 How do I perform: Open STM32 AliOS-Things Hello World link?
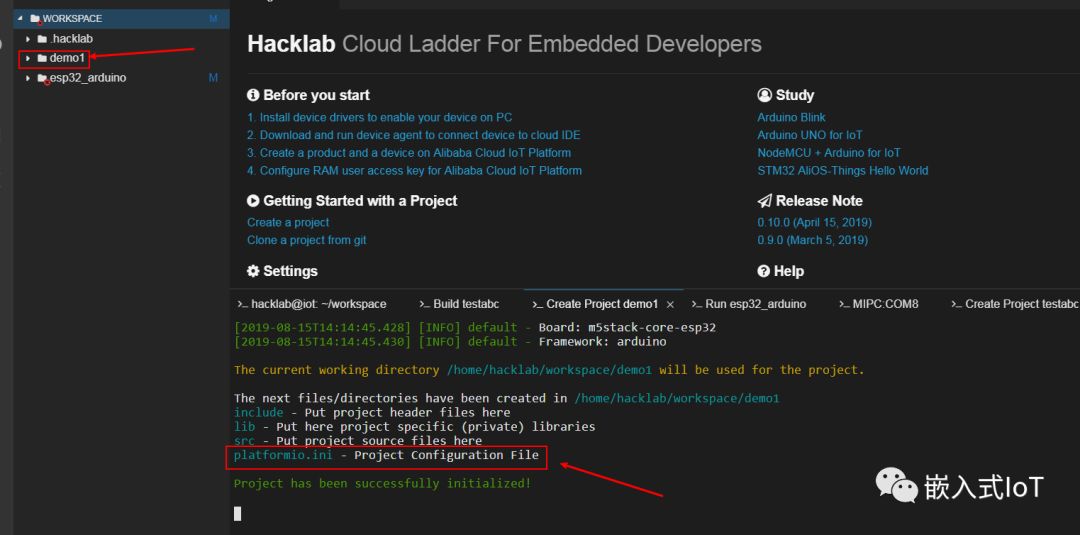click(842, 171)
